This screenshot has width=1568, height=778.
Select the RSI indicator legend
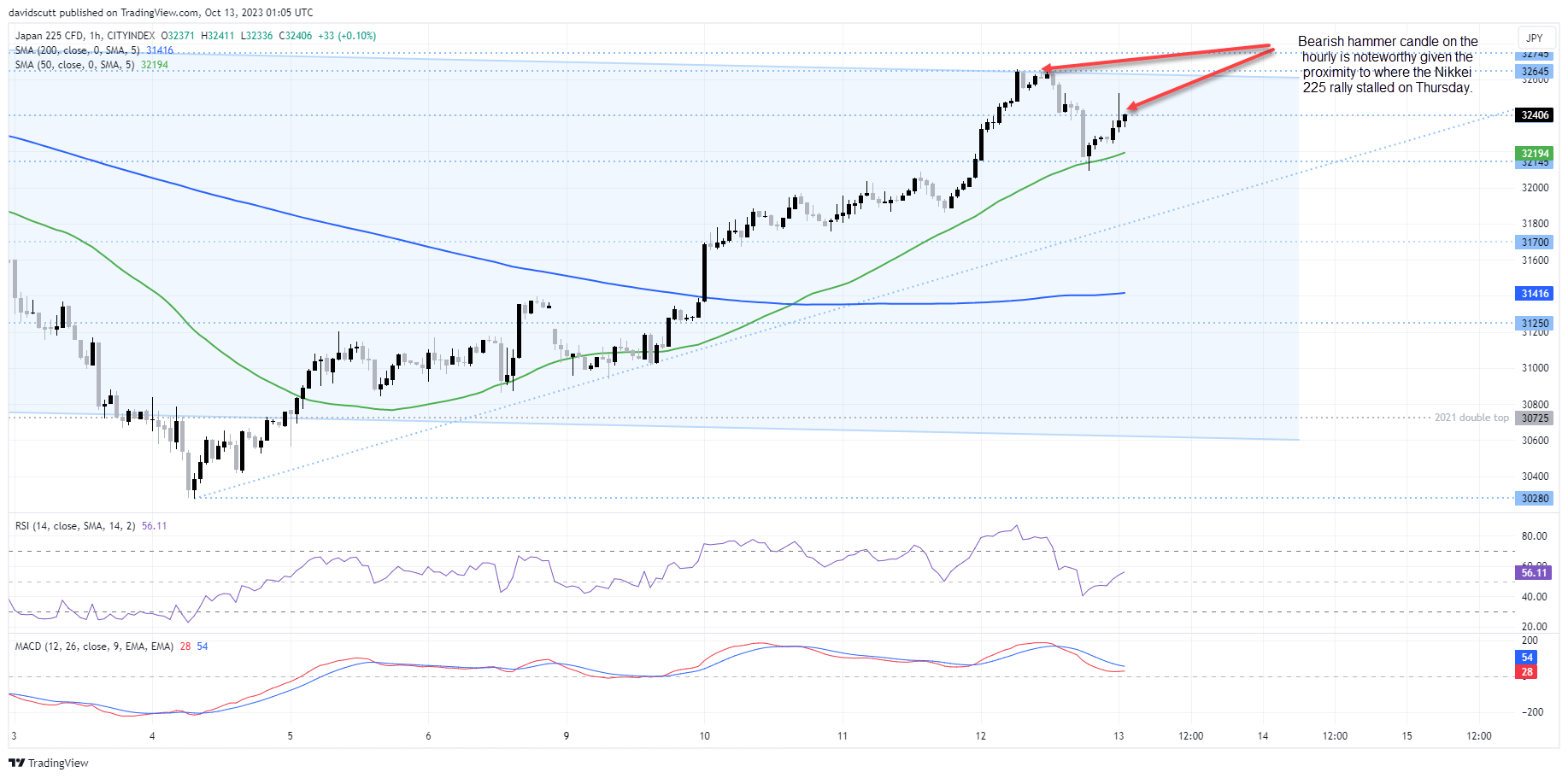tap(91, 526)
